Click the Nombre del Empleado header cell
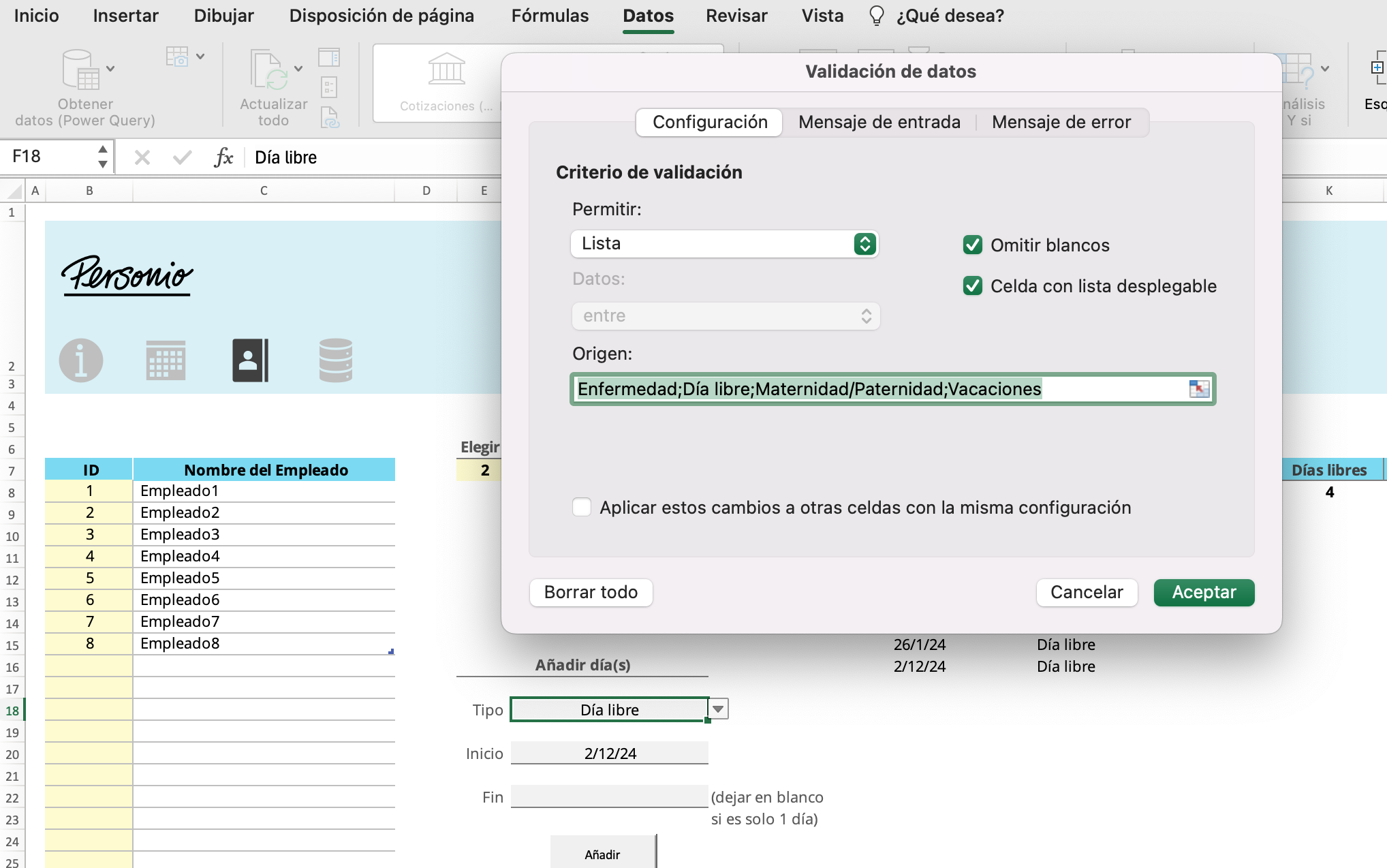 point(264,469)
